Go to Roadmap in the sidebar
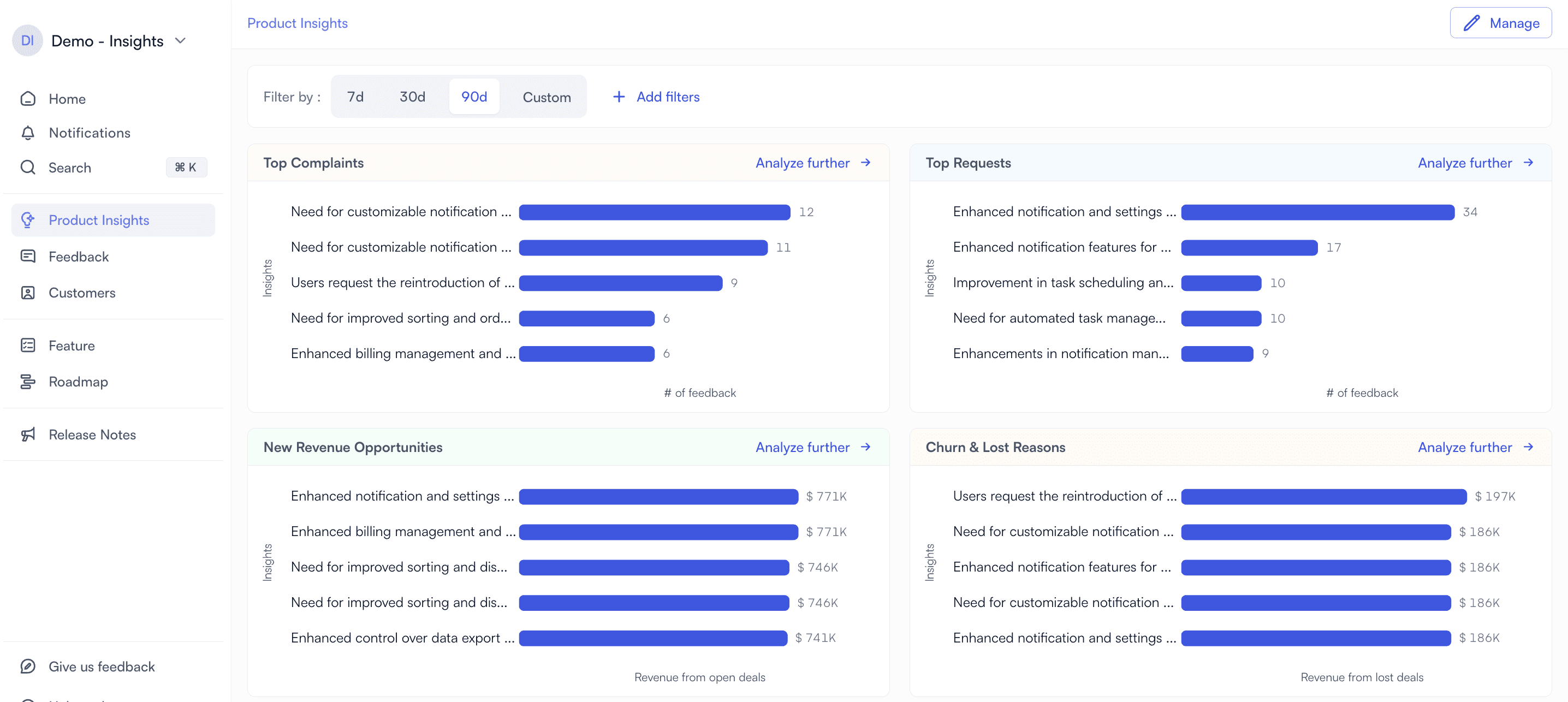The width and height of the screenshot is (1568, 702). (112, 382)
